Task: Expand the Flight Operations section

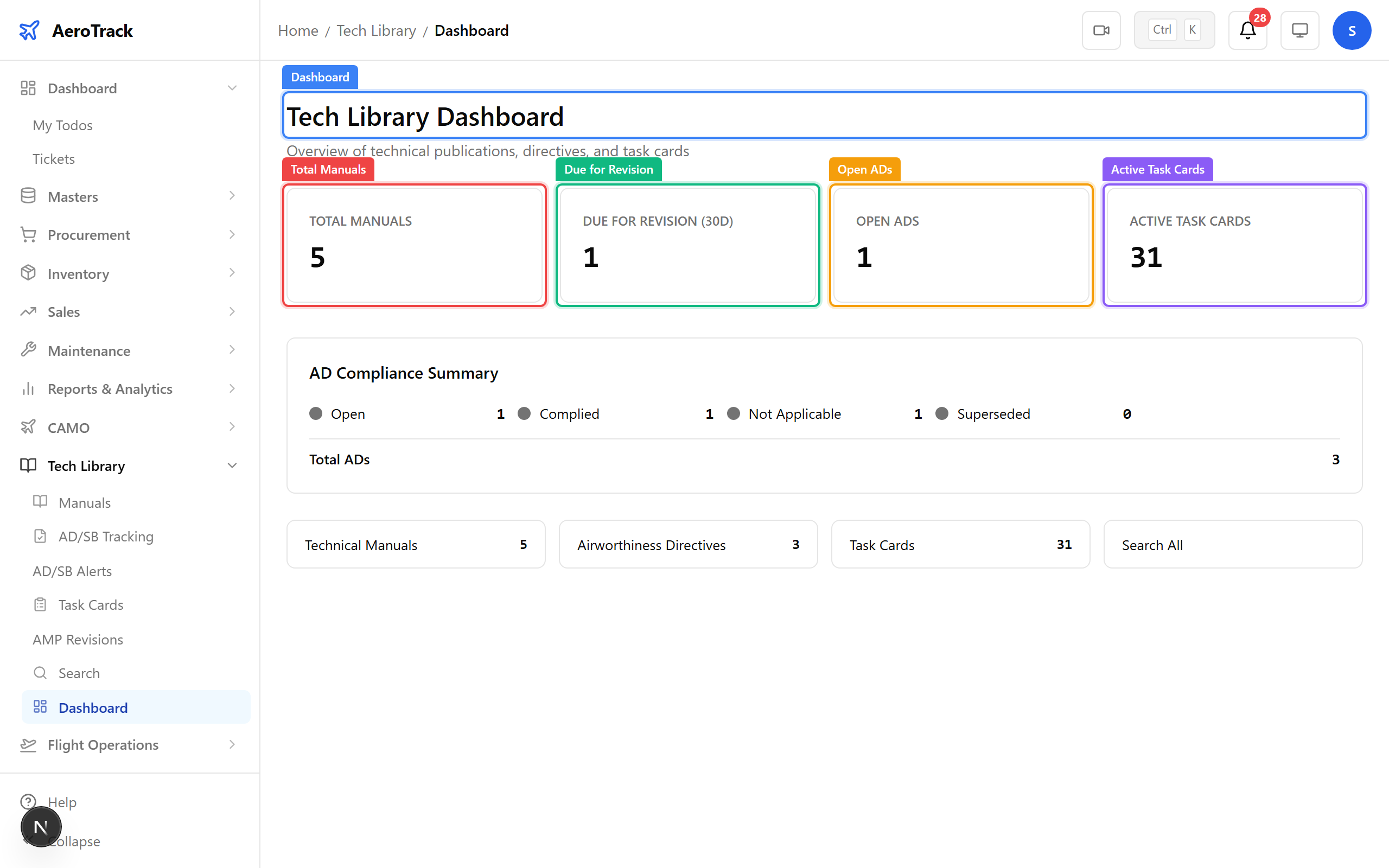Action: click(232, 744)
